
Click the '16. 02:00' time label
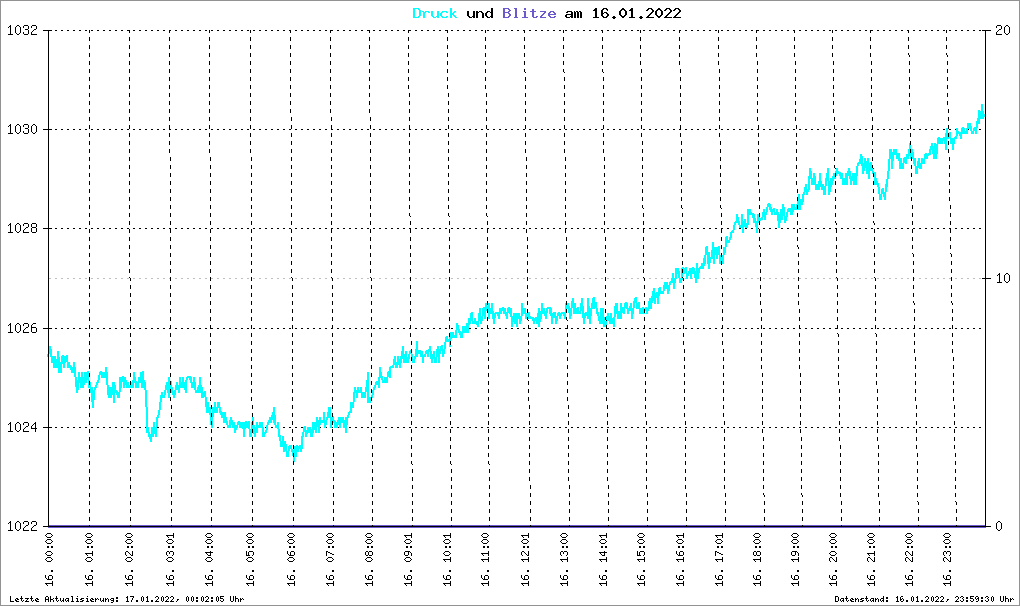(x=129, y=559)
